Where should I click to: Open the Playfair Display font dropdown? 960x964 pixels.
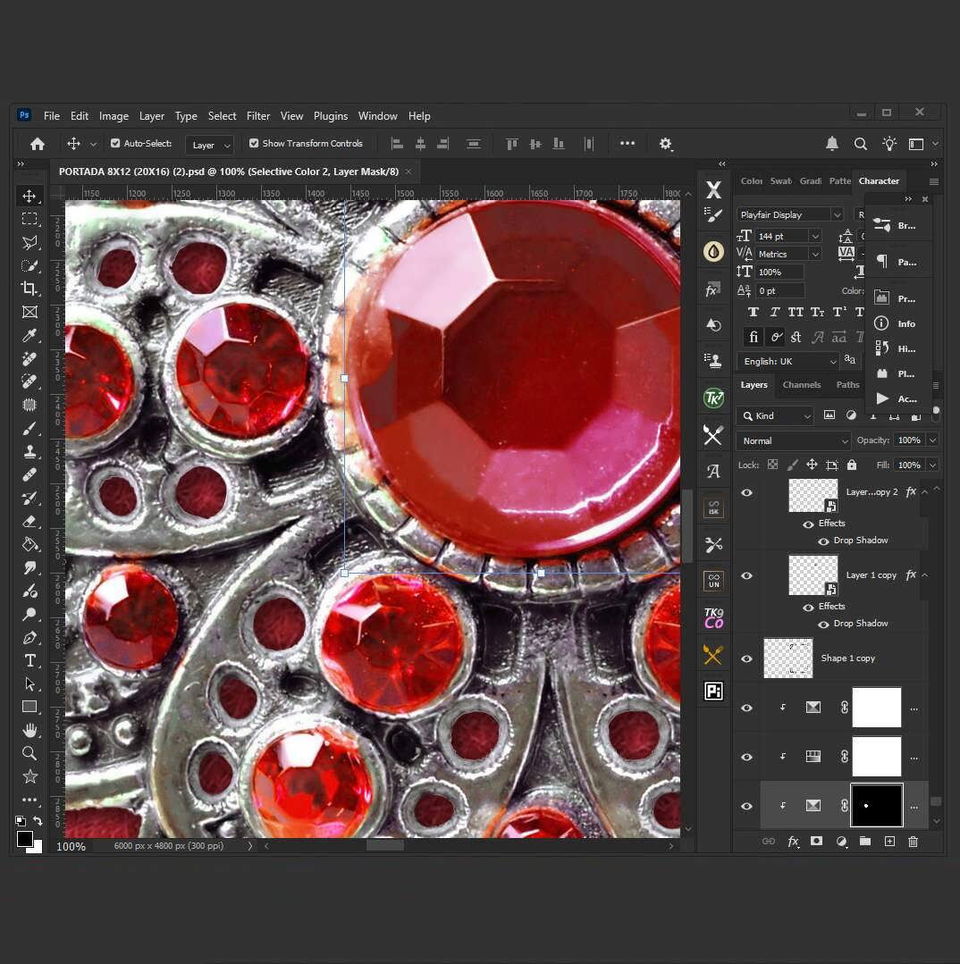tap(790, 215)
